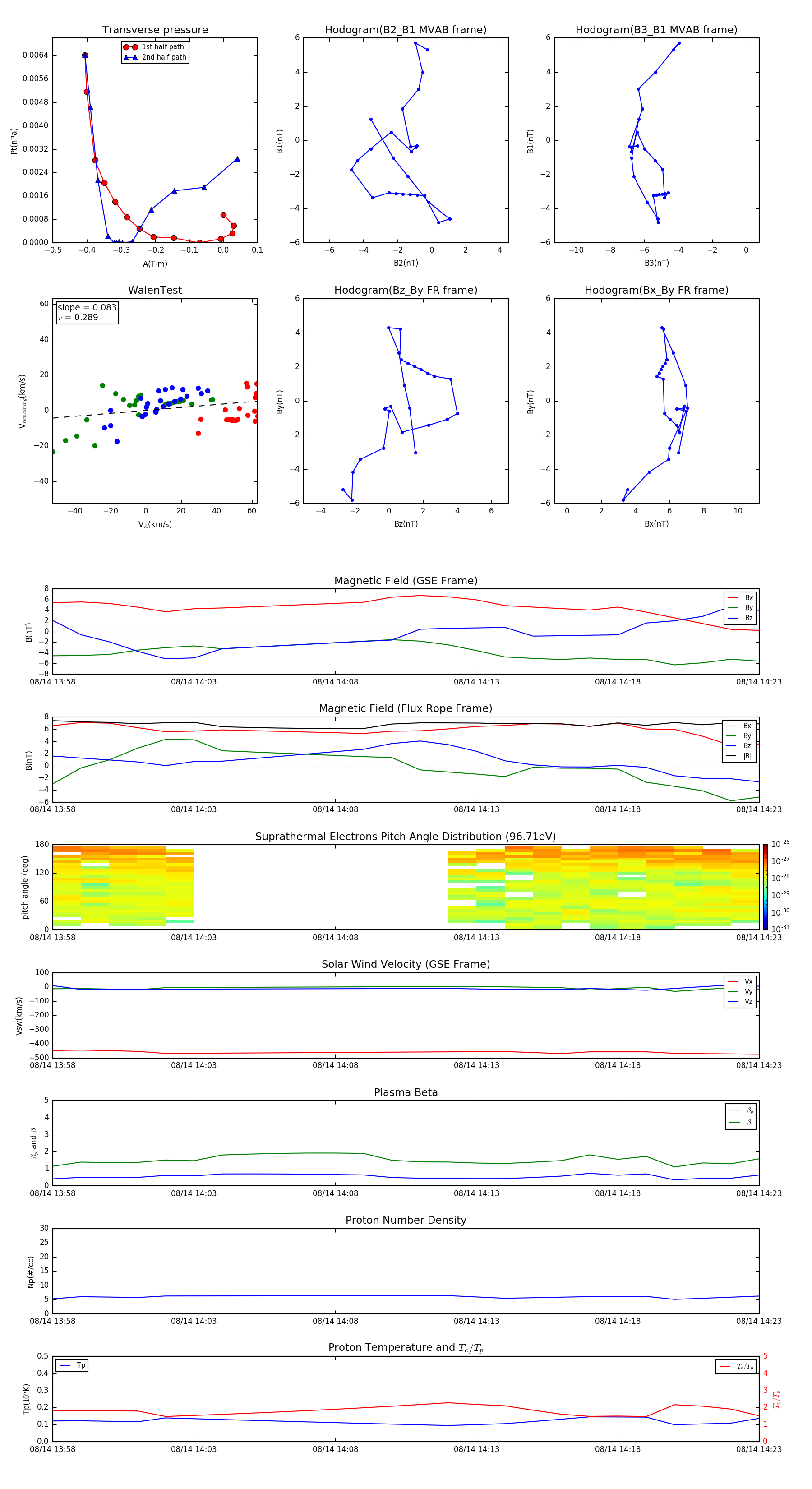Click the 'Bx(nT)' x-axis label
Image resolution: width=812 pixels, height=1489 pixels.
[656, 524]
